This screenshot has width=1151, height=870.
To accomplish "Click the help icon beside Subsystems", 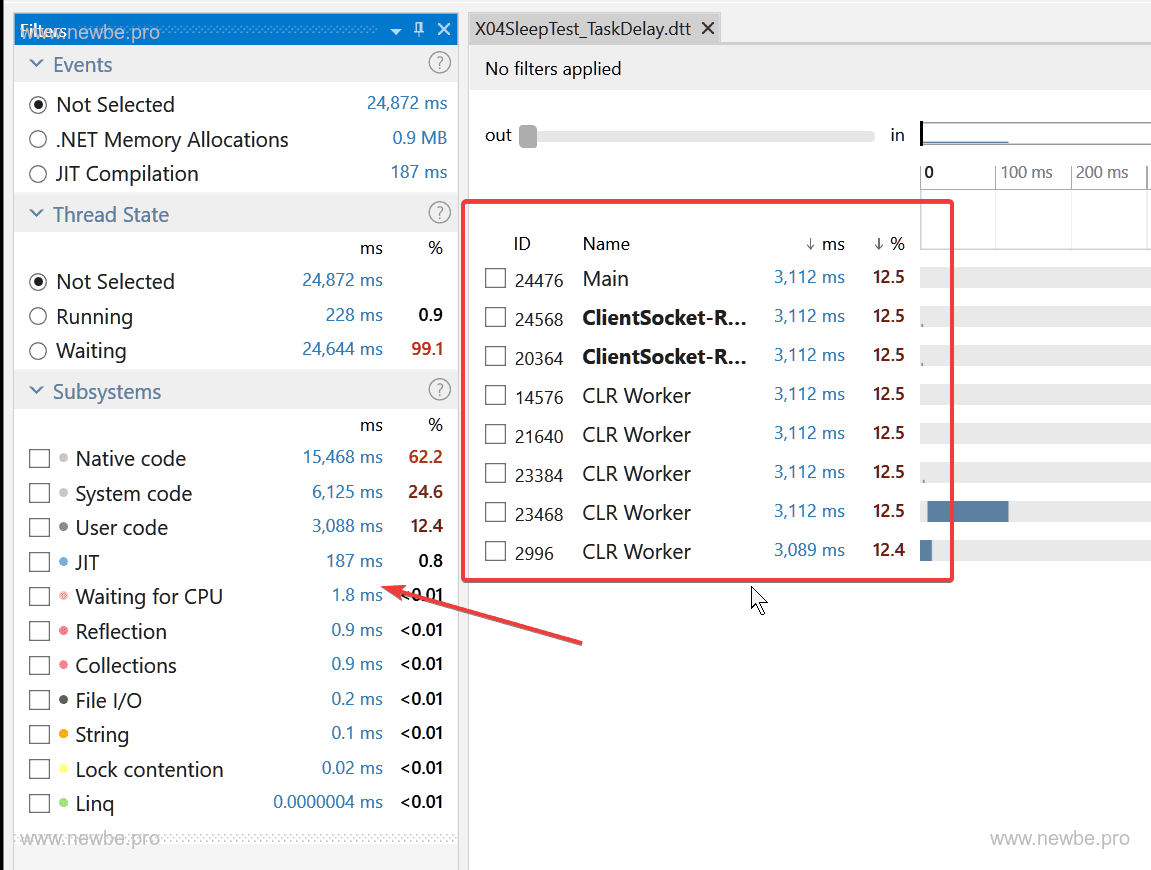I will 439,390.
